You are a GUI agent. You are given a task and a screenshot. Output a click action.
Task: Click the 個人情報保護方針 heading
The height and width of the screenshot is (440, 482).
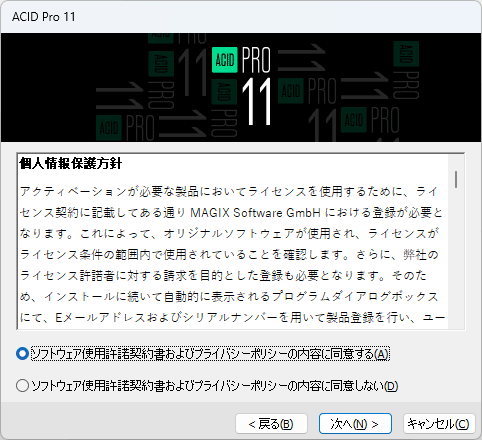(x=71, y=164)
